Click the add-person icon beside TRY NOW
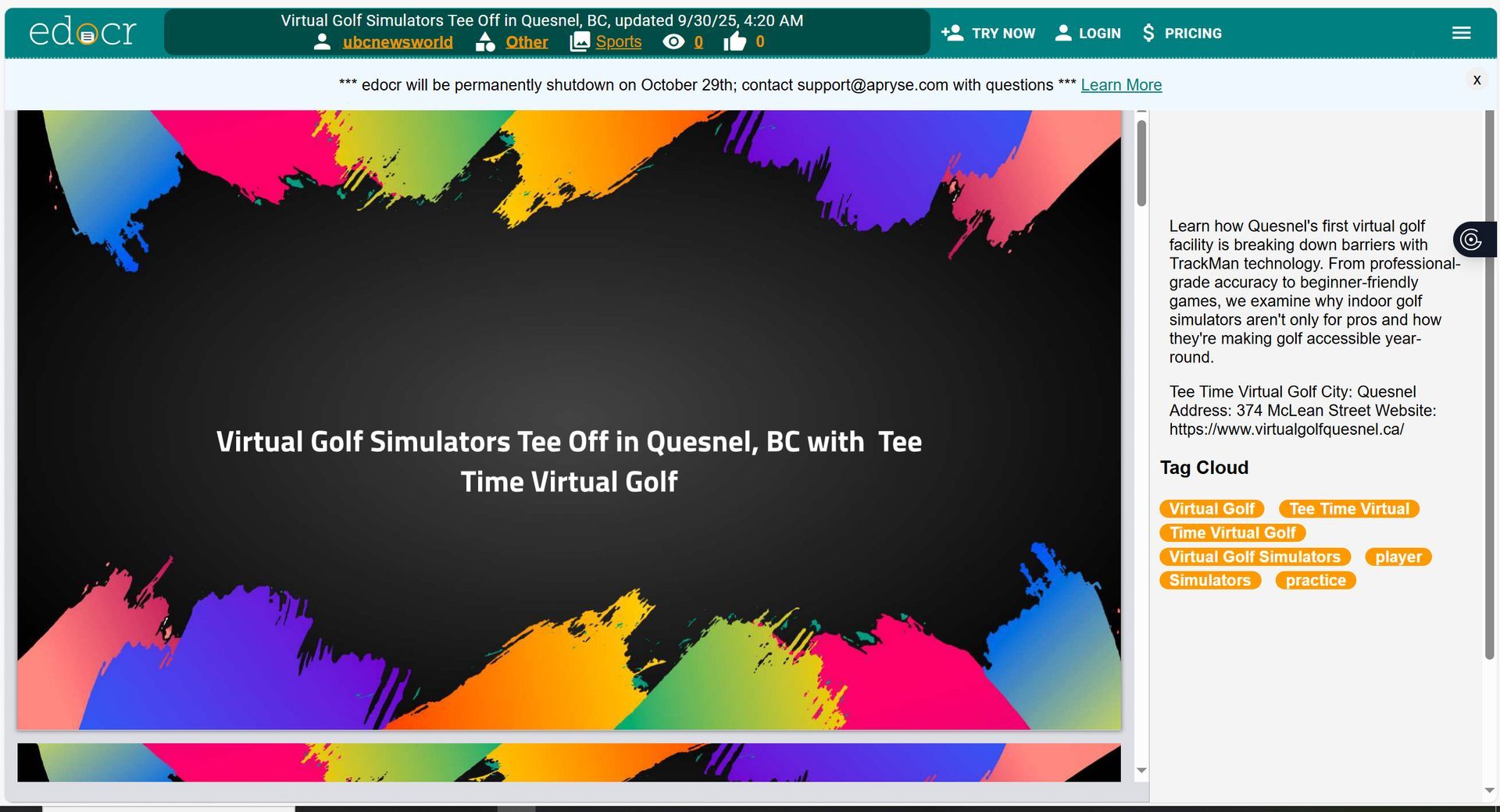Viewport: 1500px width, 812px height. click(952, 33)
